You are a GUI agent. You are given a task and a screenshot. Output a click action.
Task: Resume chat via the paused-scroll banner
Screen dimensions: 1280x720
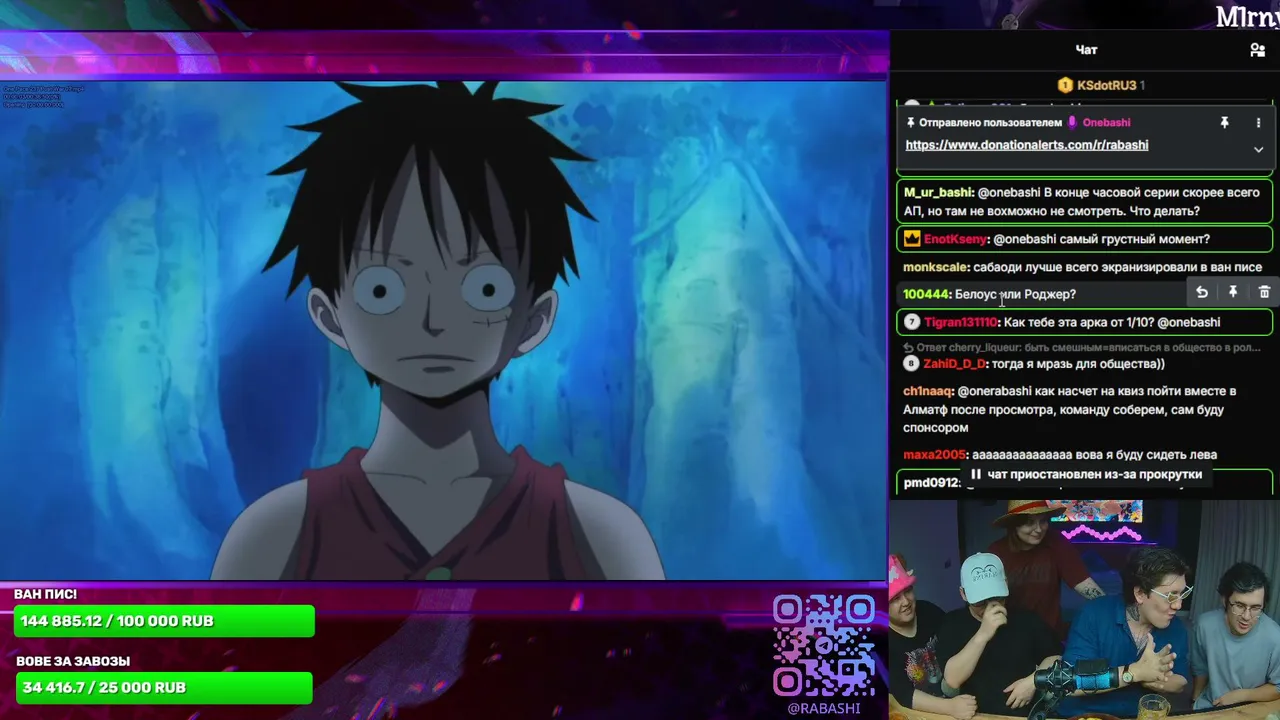coord(1086,474)
